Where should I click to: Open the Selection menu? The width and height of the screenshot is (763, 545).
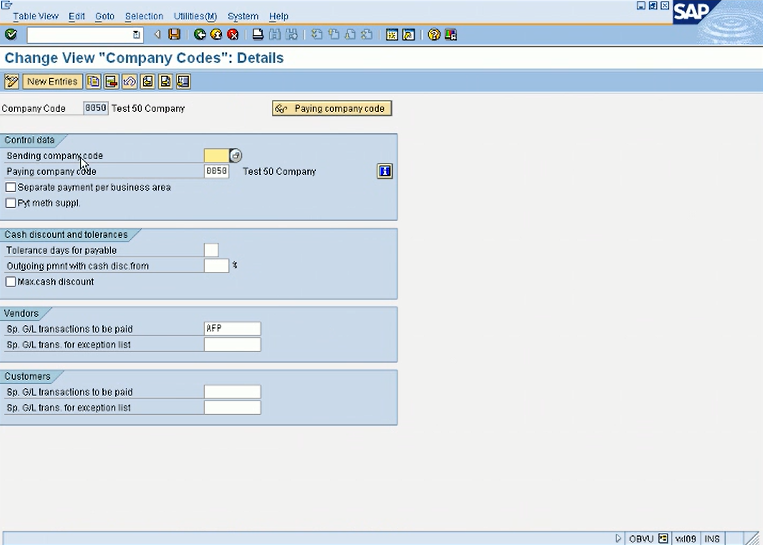click(144, 16)
